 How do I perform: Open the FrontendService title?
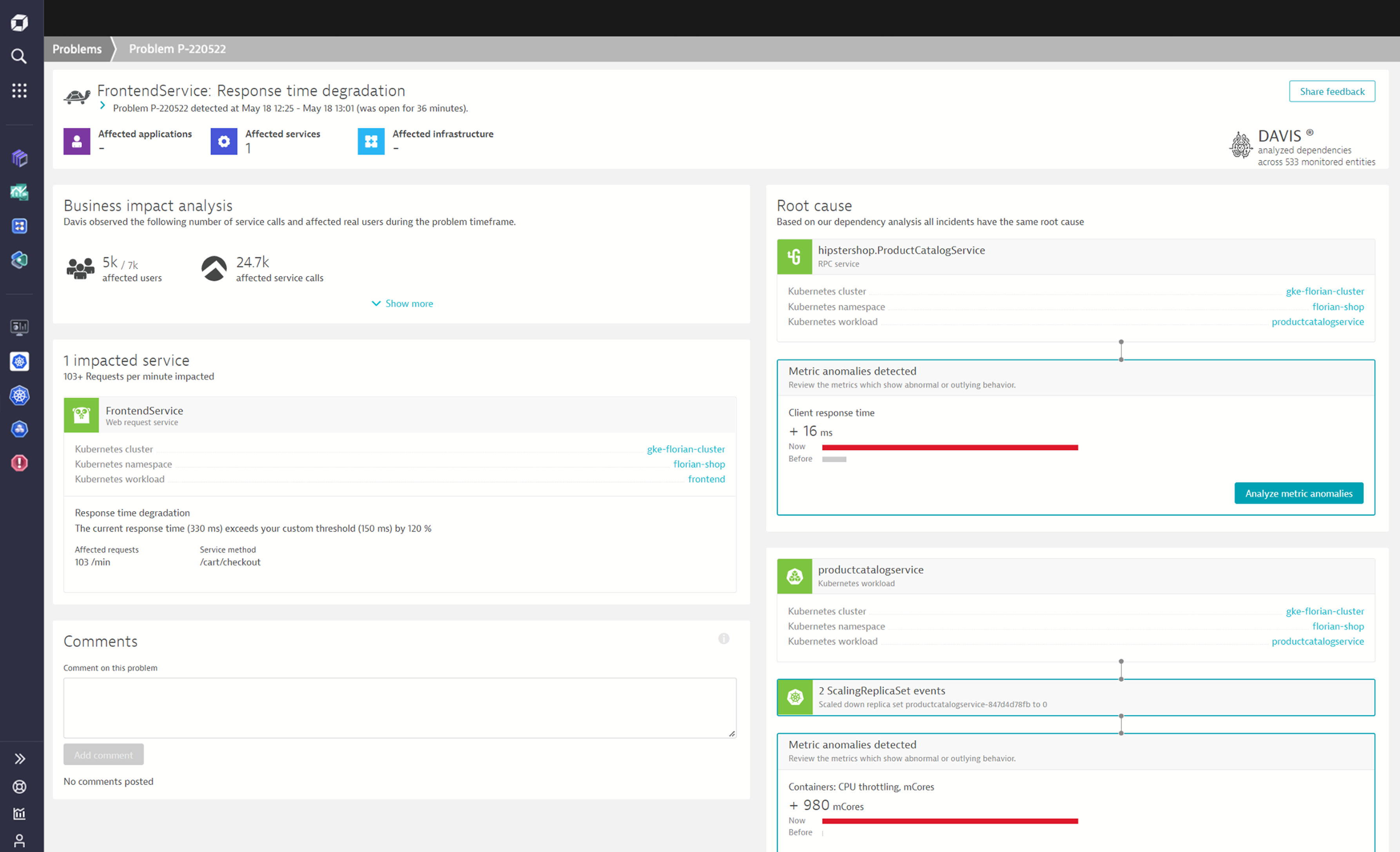(144, 410)
